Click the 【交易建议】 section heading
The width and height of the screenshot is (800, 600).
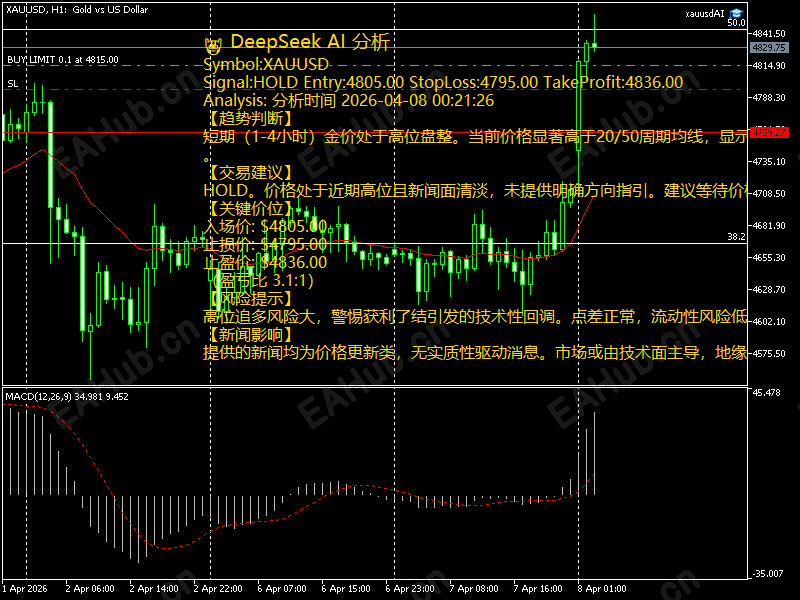[x=251, y=172]
